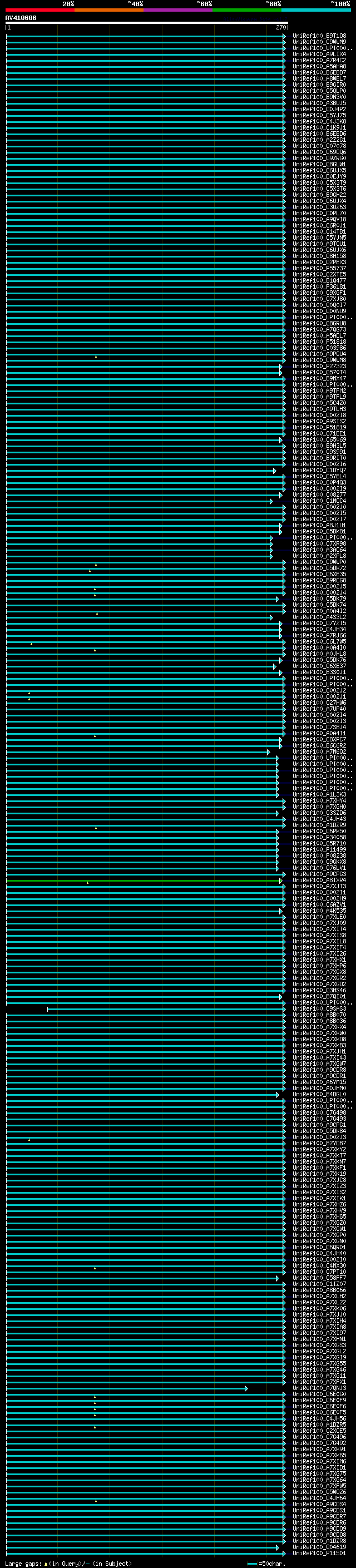Image resolution: width=356 pixels, height=1568 pixels.
Task: Click UniRef100_A3BUJ5 hit name
Action: pyautogui.click(x=319, y=103)
